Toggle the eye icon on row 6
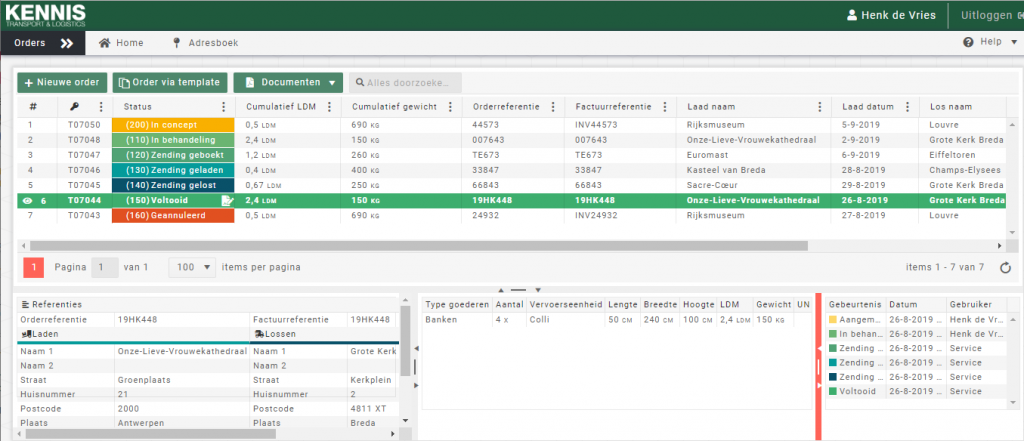The height and width of the screenshot is (441, 1024). (27, 200)
